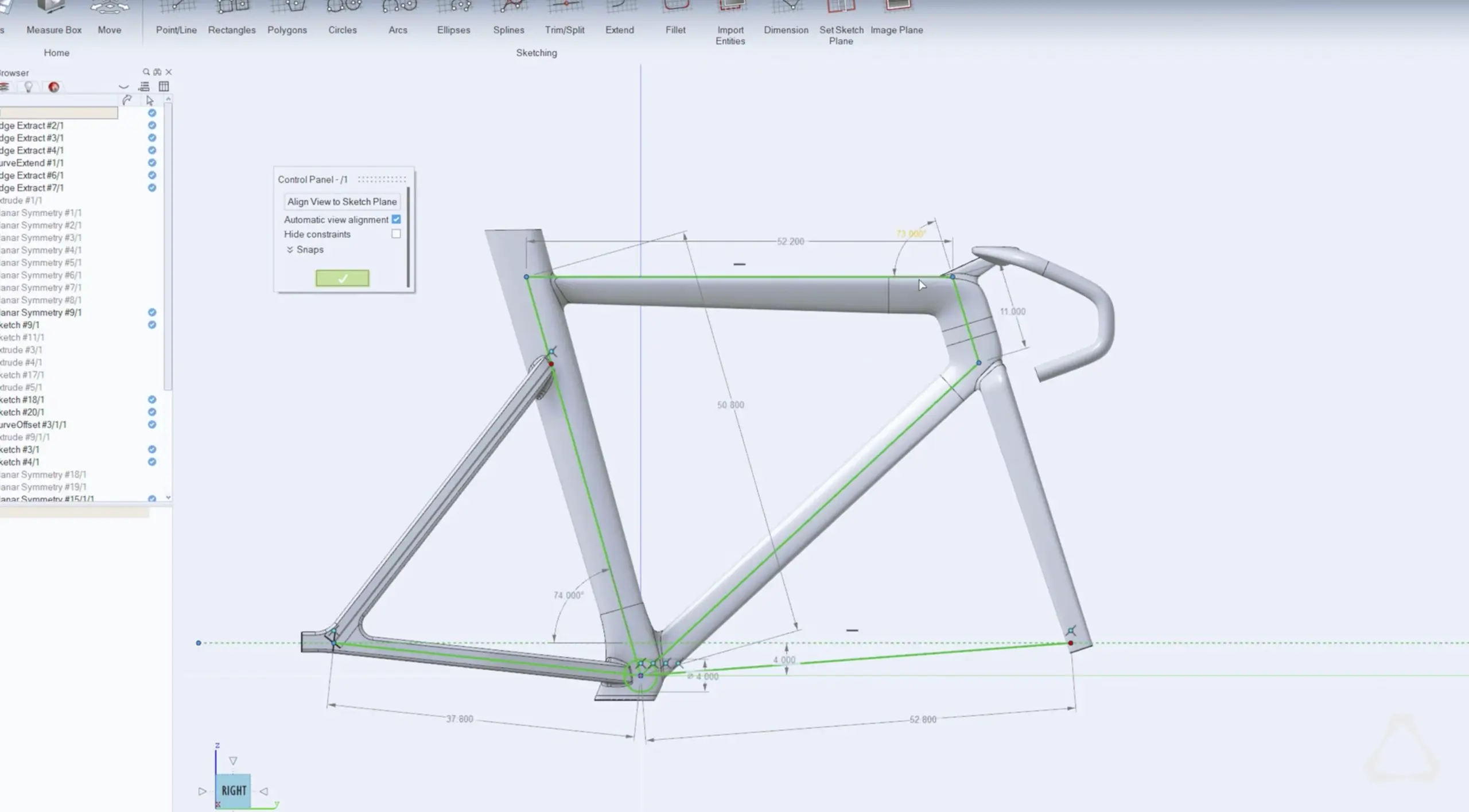Image resolution: width=1469 pixels, height=812 pixels.
Task: Click the browser search magnifier icon
Action: pos(146,72)
